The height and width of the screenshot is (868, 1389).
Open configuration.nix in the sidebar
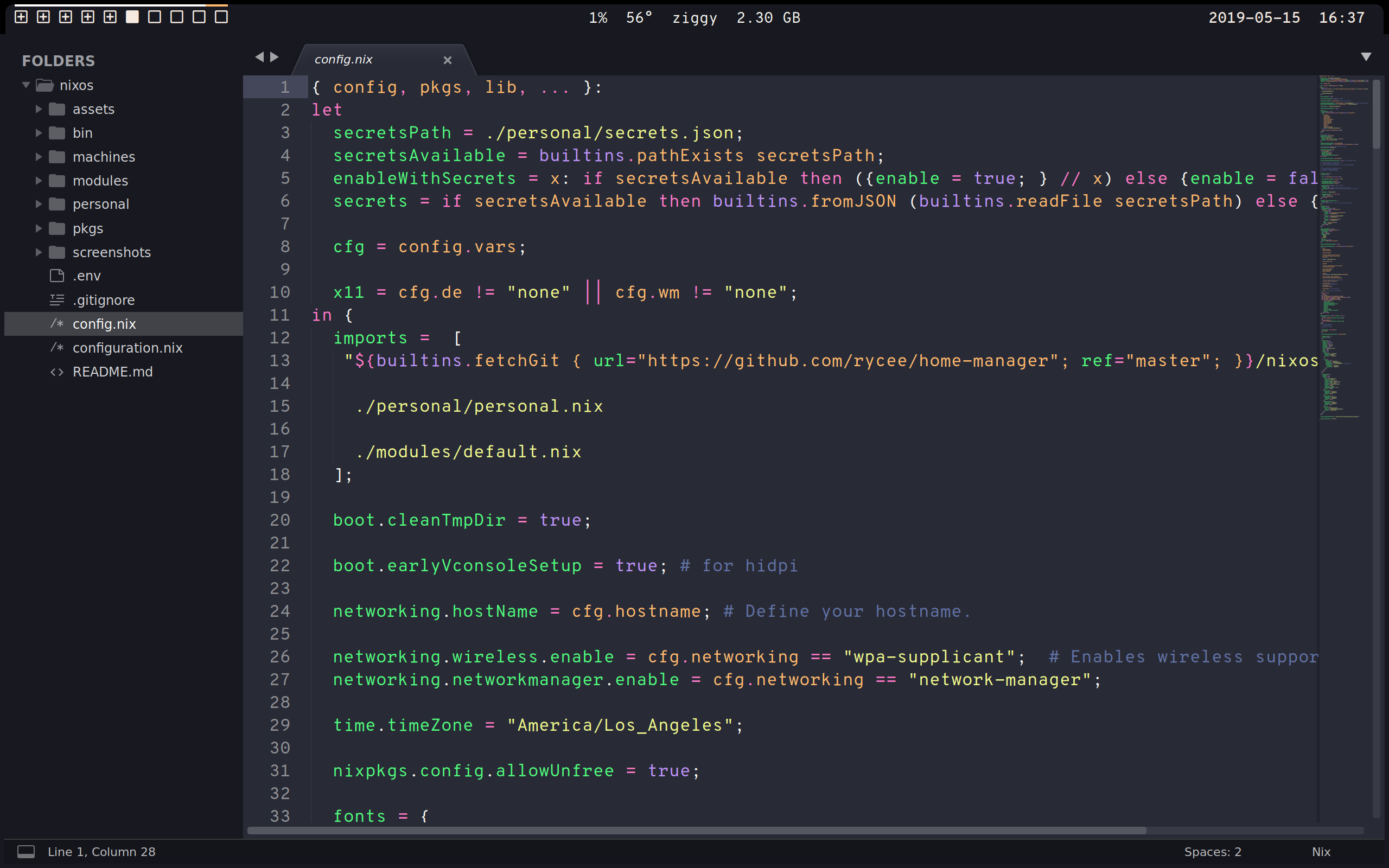(128, 348)
